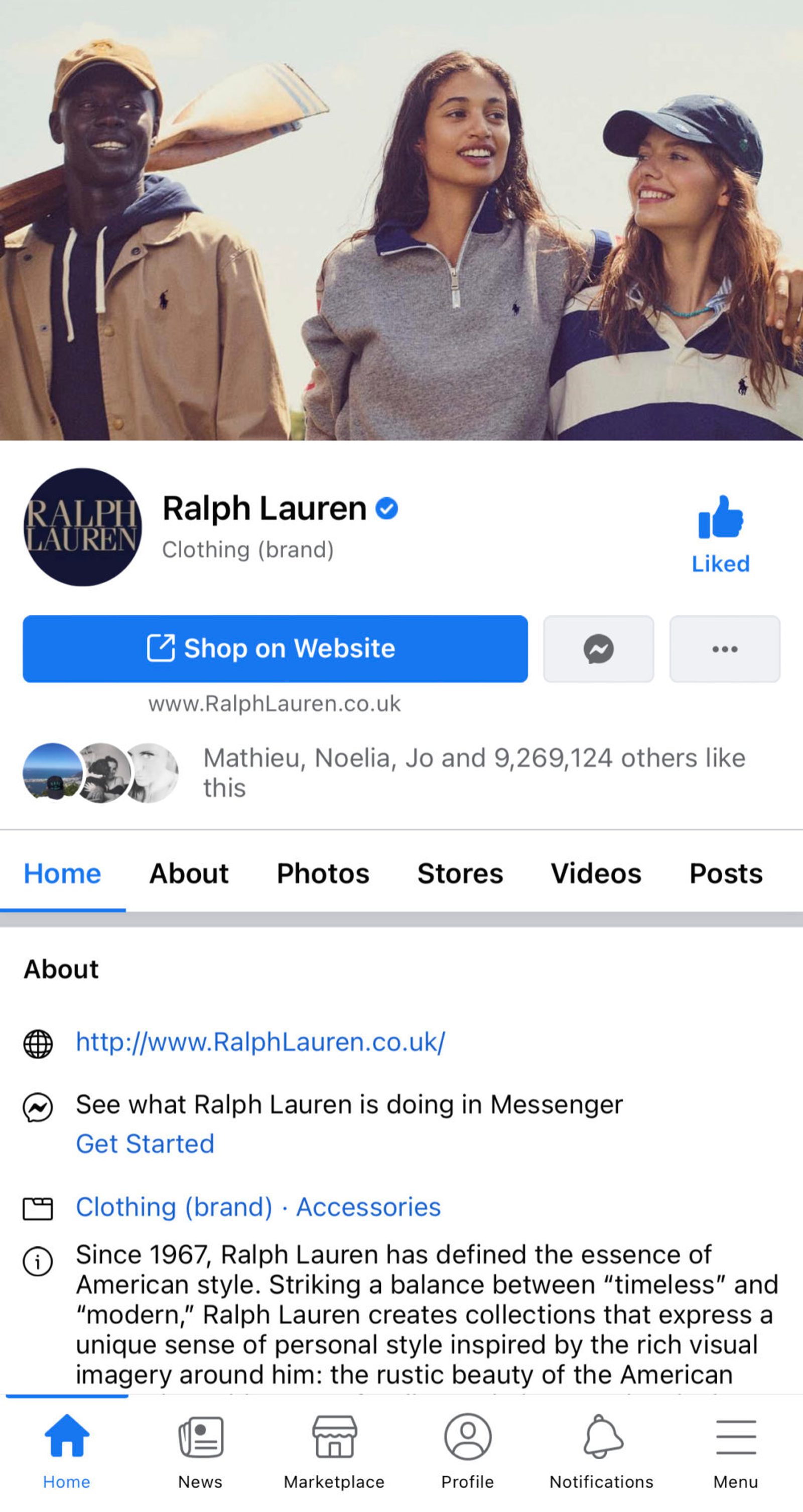Follow the http://www.RalphLauren.co.uk/ link
Screen dimensions: 803x1512
click(260, 1042)
